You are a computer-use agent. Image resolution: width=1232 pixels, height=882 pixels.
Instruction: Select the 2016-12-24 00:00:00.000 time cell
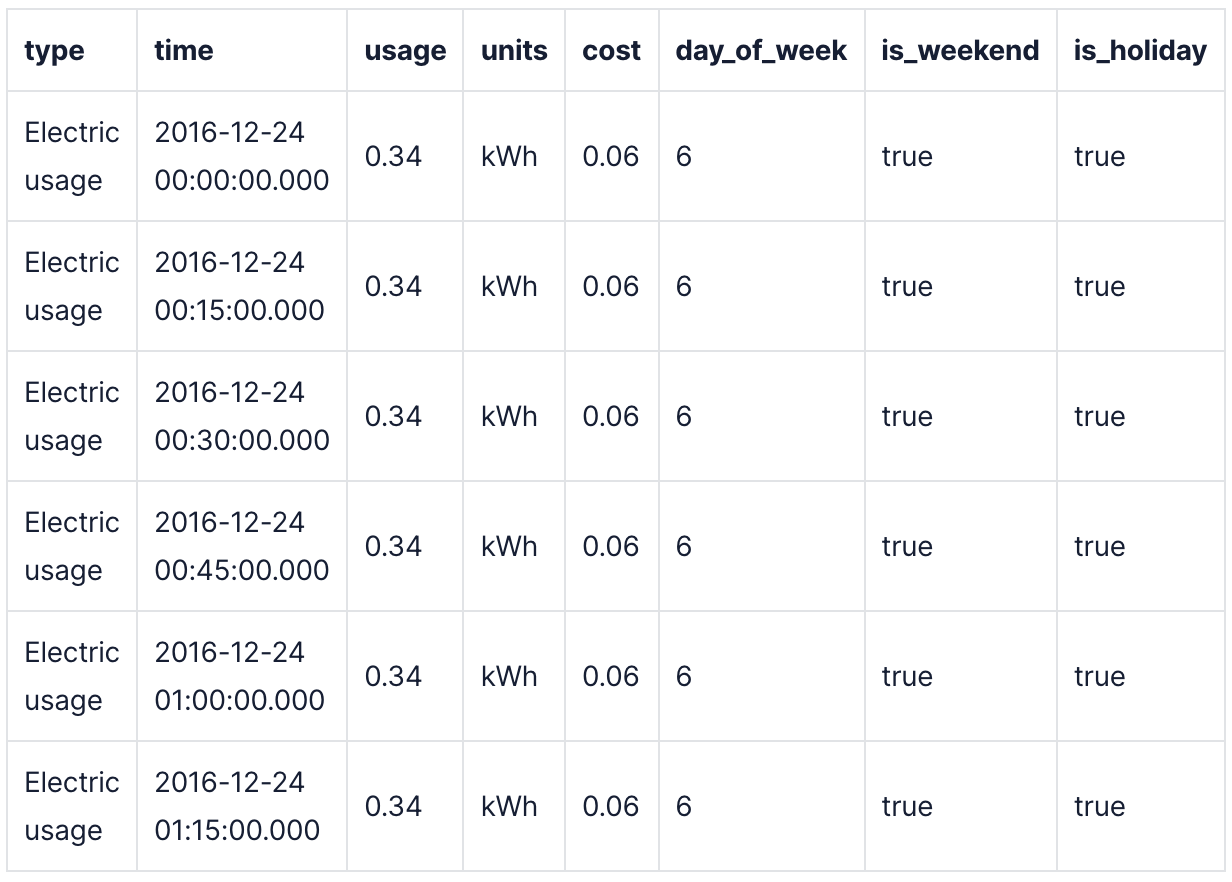241,156
